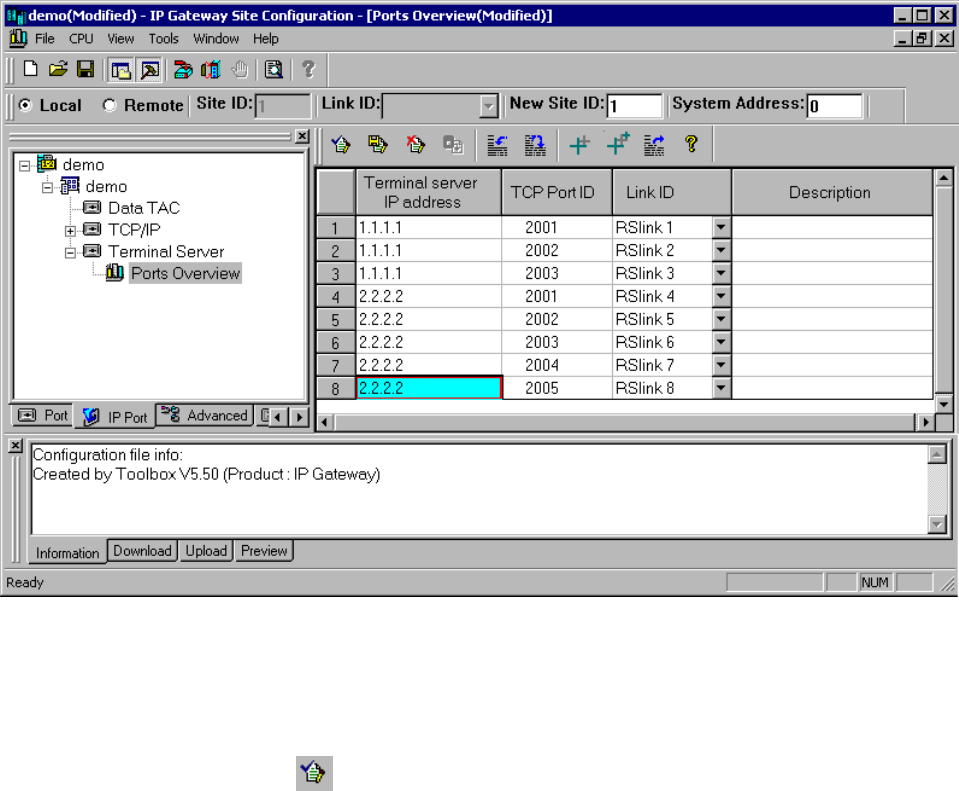Switch to the IP Port tab
Viewport: 959px width, 791px height.
pos(115,417)
